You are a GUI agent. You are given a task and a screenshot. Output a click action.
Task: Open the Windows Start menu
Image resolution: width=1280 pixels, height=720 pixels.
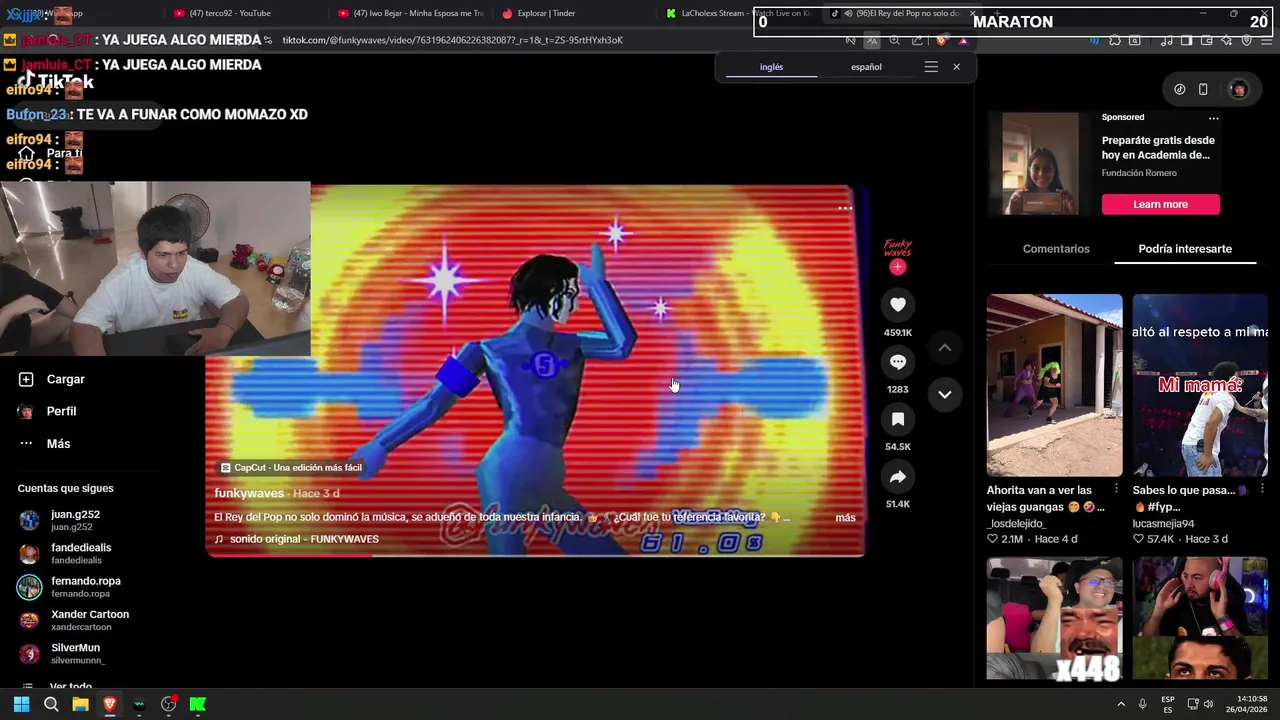coord(21,704)
